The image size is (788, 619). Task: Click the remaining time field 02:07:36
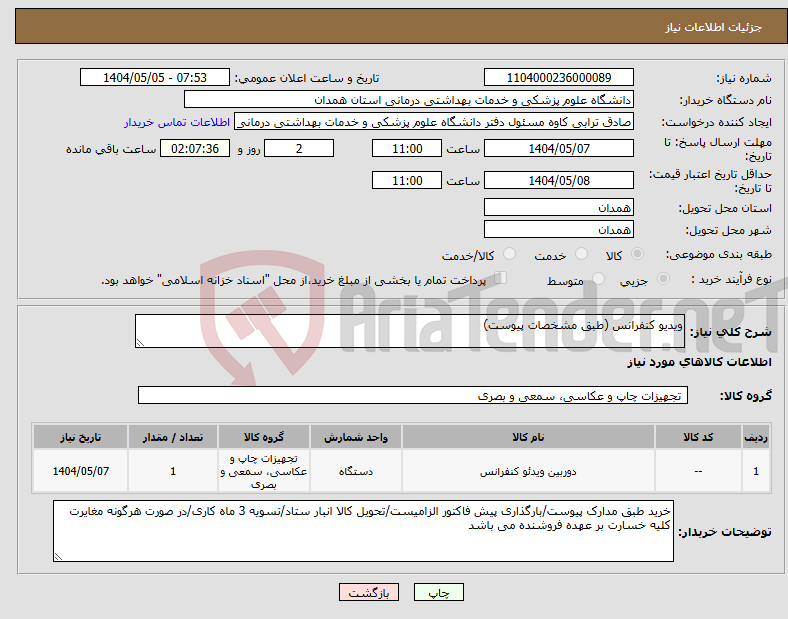click(195, 148)
